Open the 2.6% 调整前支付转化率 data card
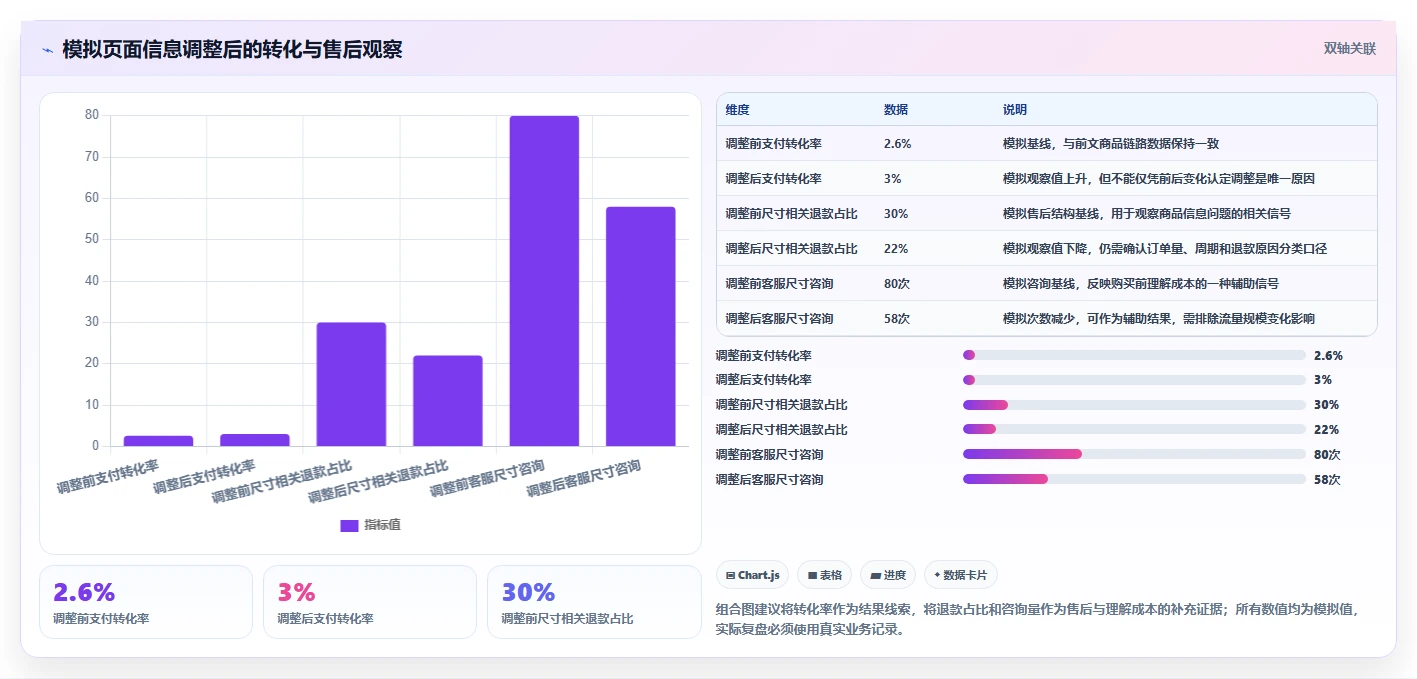This screenshot has height=679, width=1417. [146, 602]
